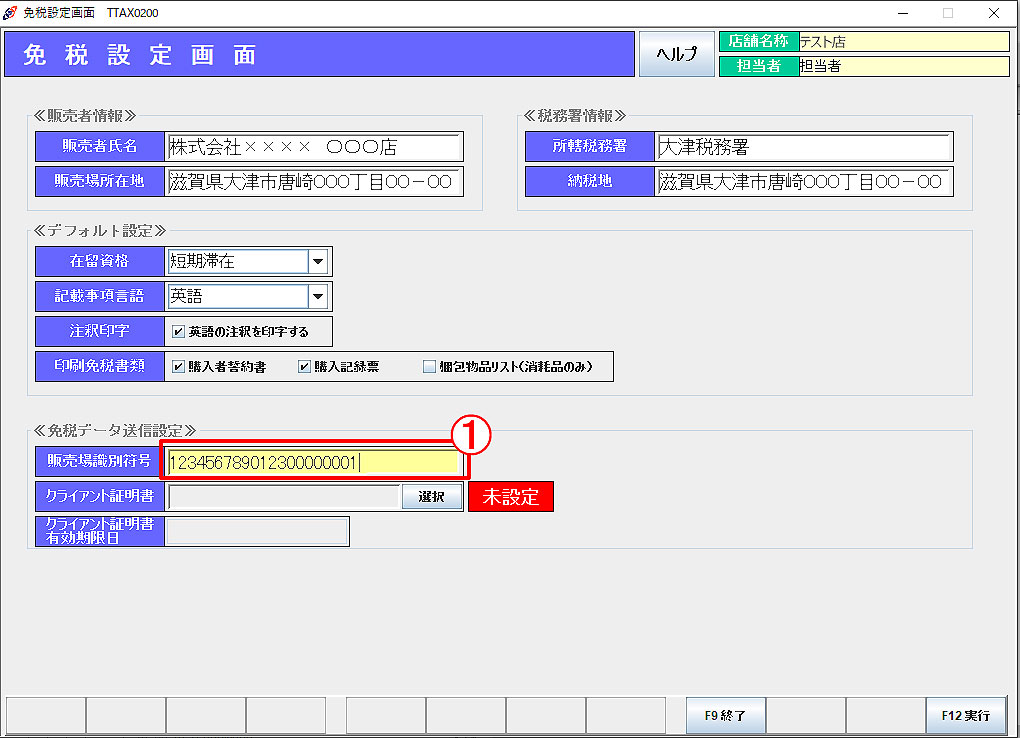The height and width of the screenshot is (738, 1020).
Task: Click 選択 to choose client certificate
Action: click(432, 497)
